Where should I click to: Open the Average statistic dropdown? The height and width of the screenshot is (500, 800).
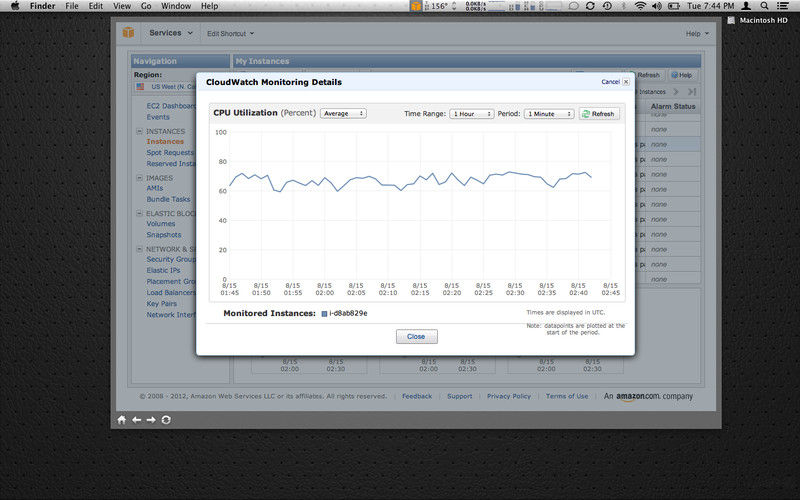coord(343,113)
